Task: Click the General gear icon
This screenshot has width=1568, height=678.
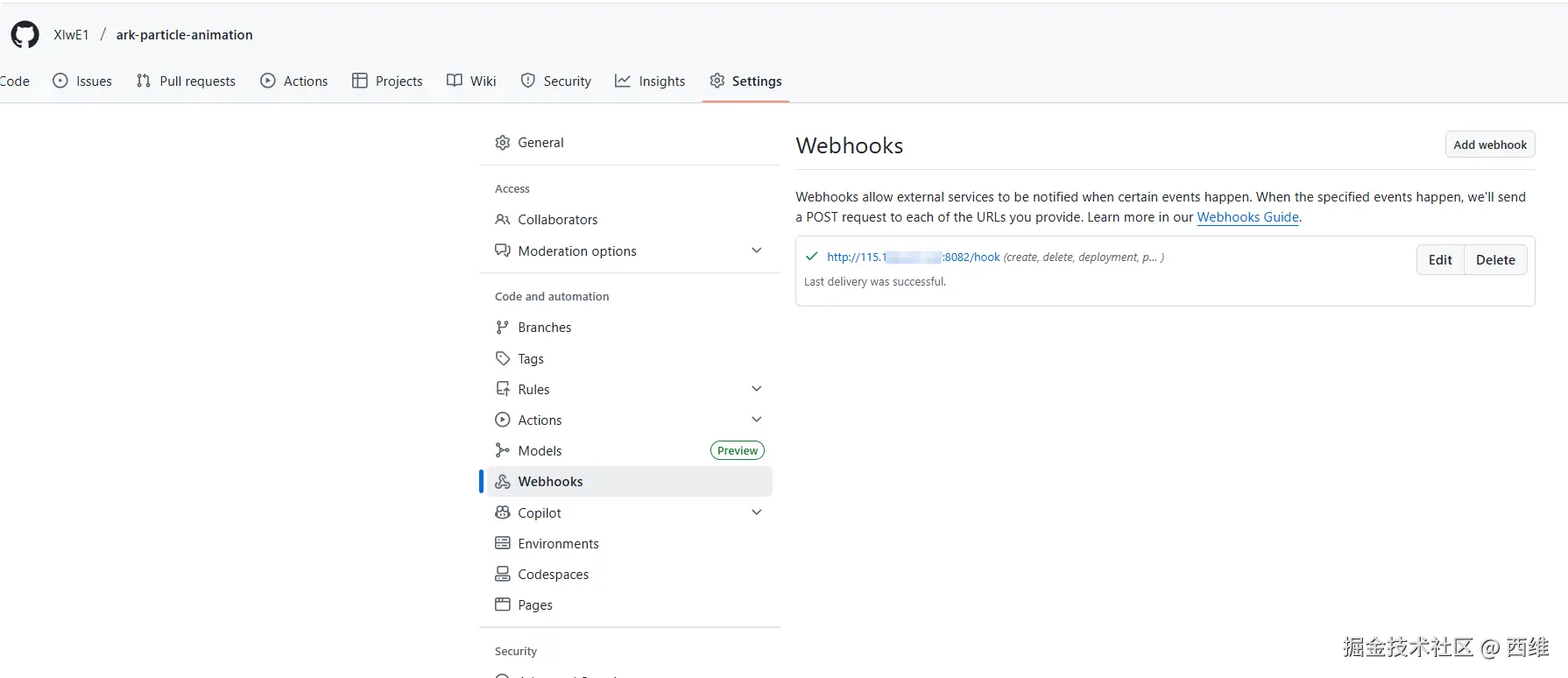Action: [503, 143]
